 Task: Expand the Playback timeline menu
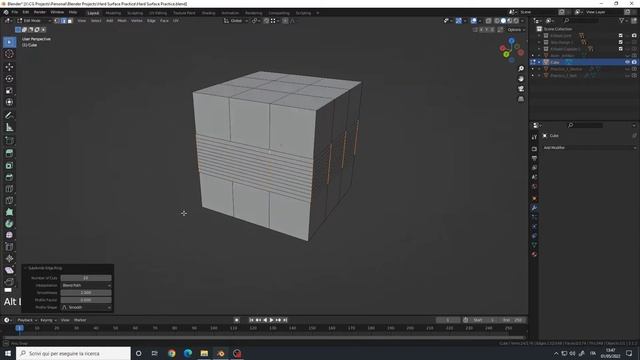point(27,320)
